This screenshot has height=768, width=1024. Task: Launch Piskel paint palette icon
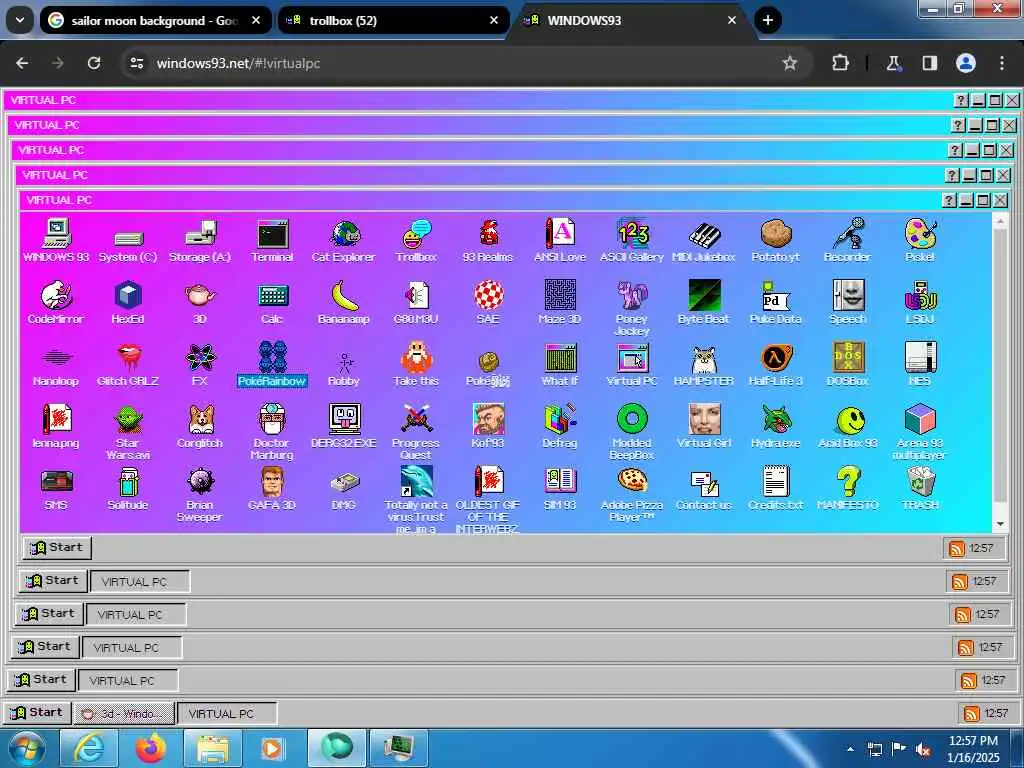(x=920, y=240)
